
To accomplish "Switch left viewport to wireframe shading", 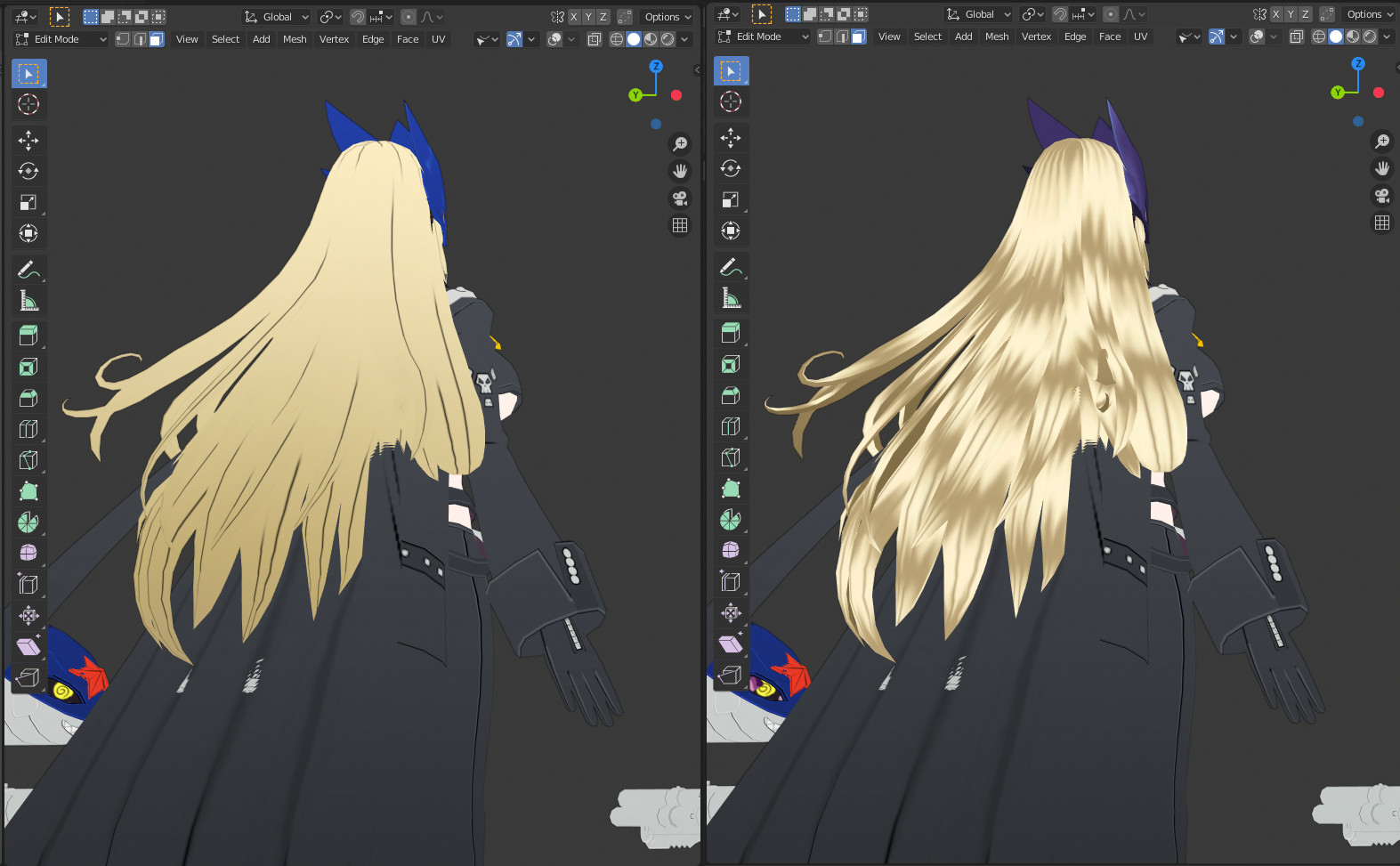I will click(x=616, y=39).
